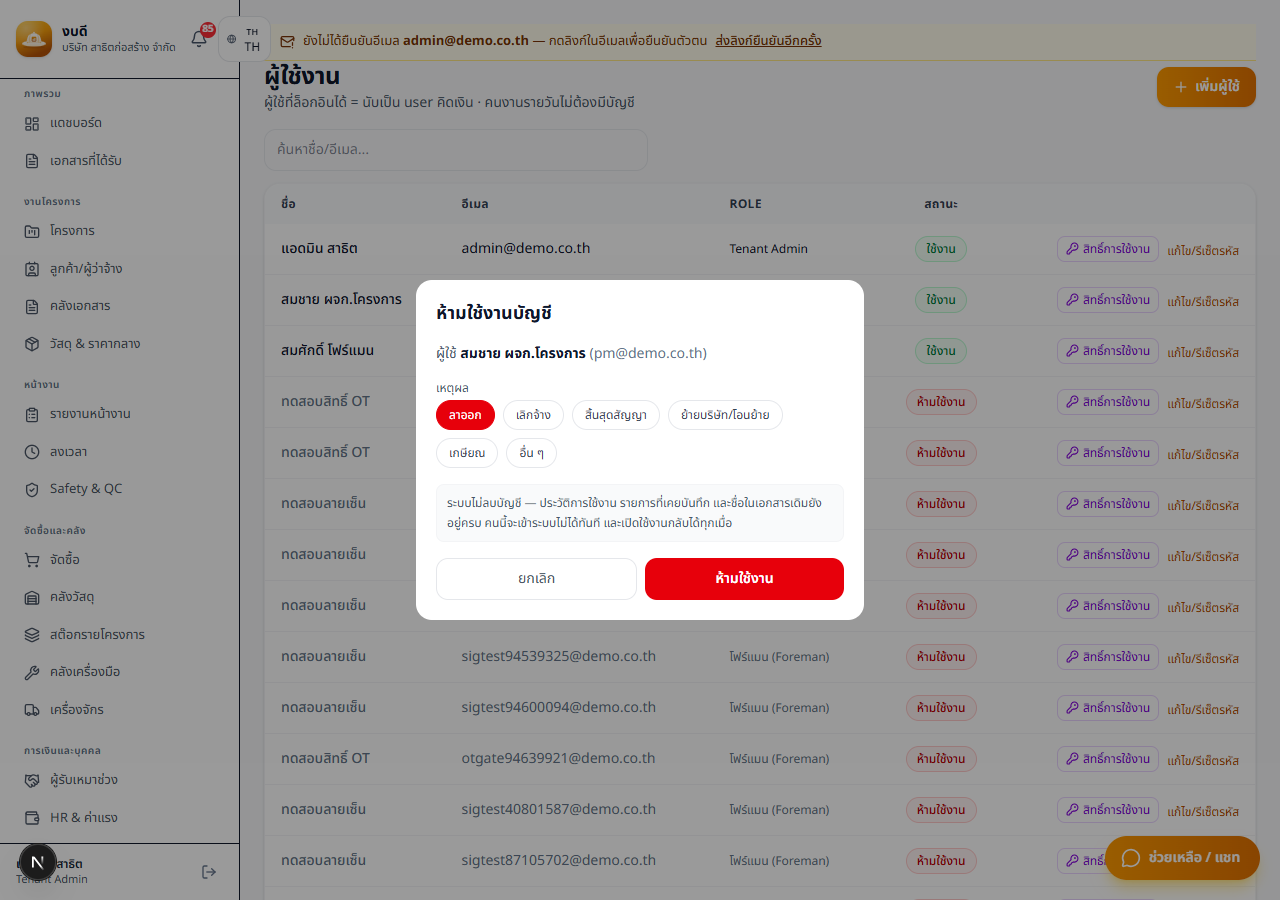Cancel the dialog with ยกเลิก button
This screenshot has height=900, width=1280.
pyautogui.click(x=536, y=579)
